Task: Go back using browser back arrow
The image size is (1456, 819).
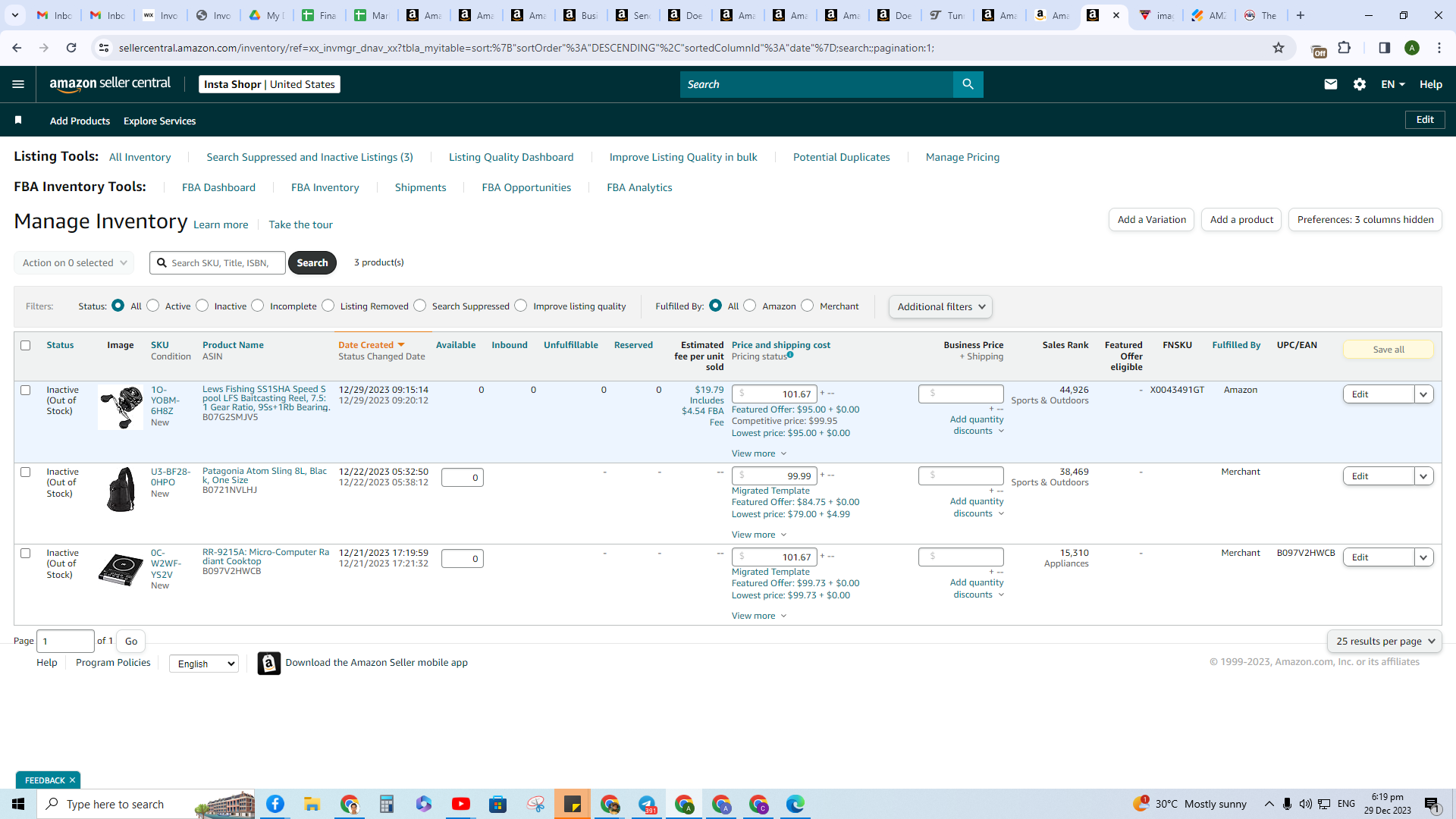Action: [17, 48]
